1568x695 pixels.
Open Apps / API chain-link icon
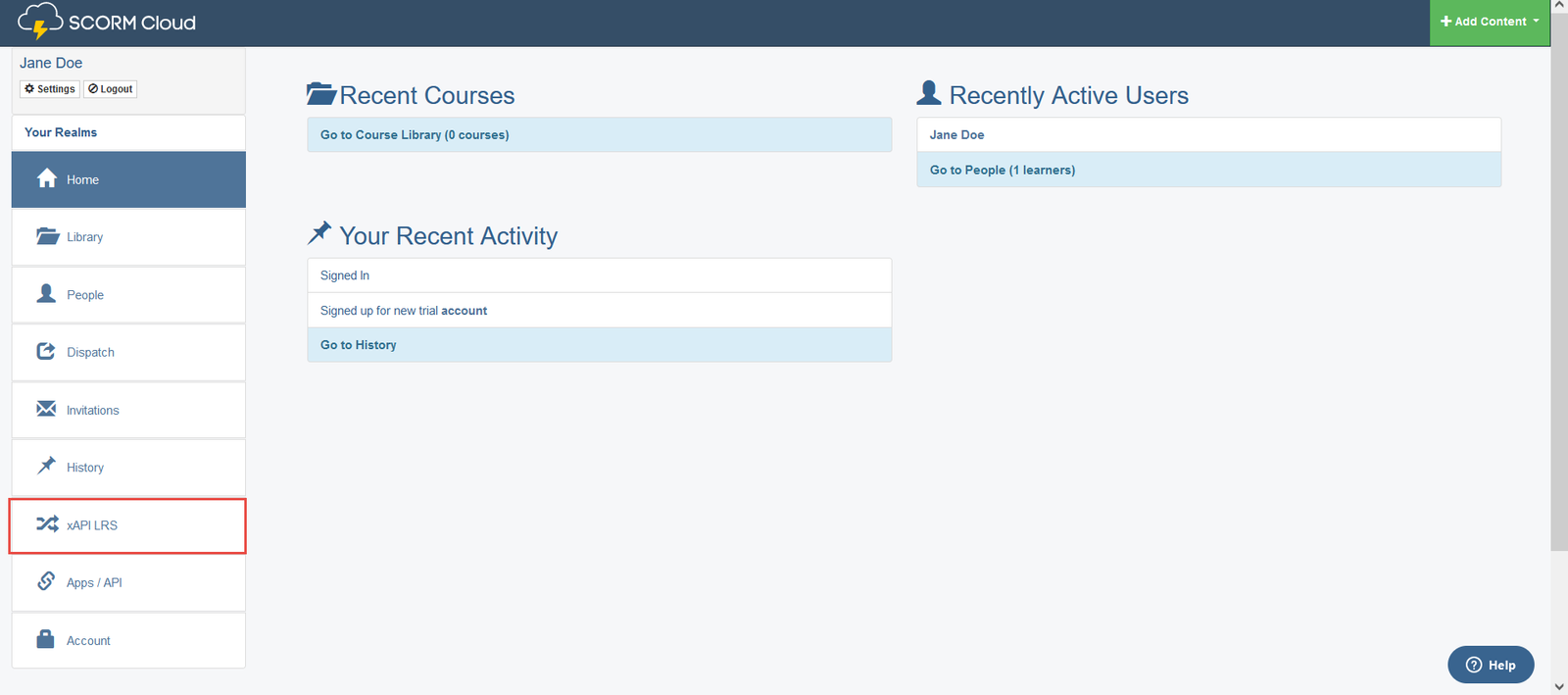tap(46, 581)
